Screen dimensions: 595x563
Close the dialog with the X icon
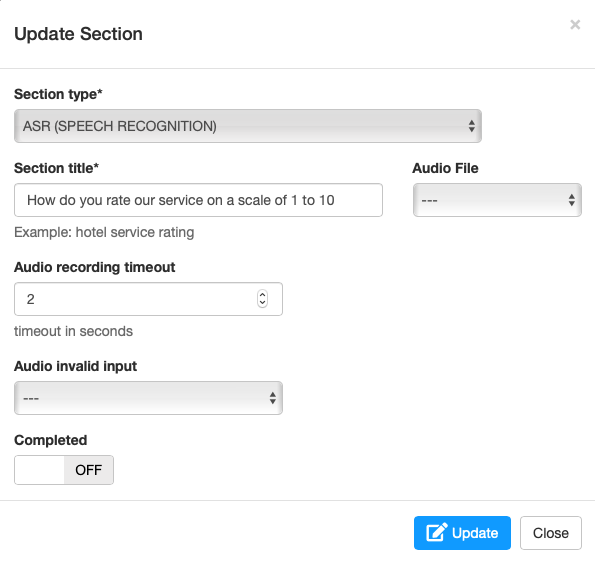pos(575,25)
